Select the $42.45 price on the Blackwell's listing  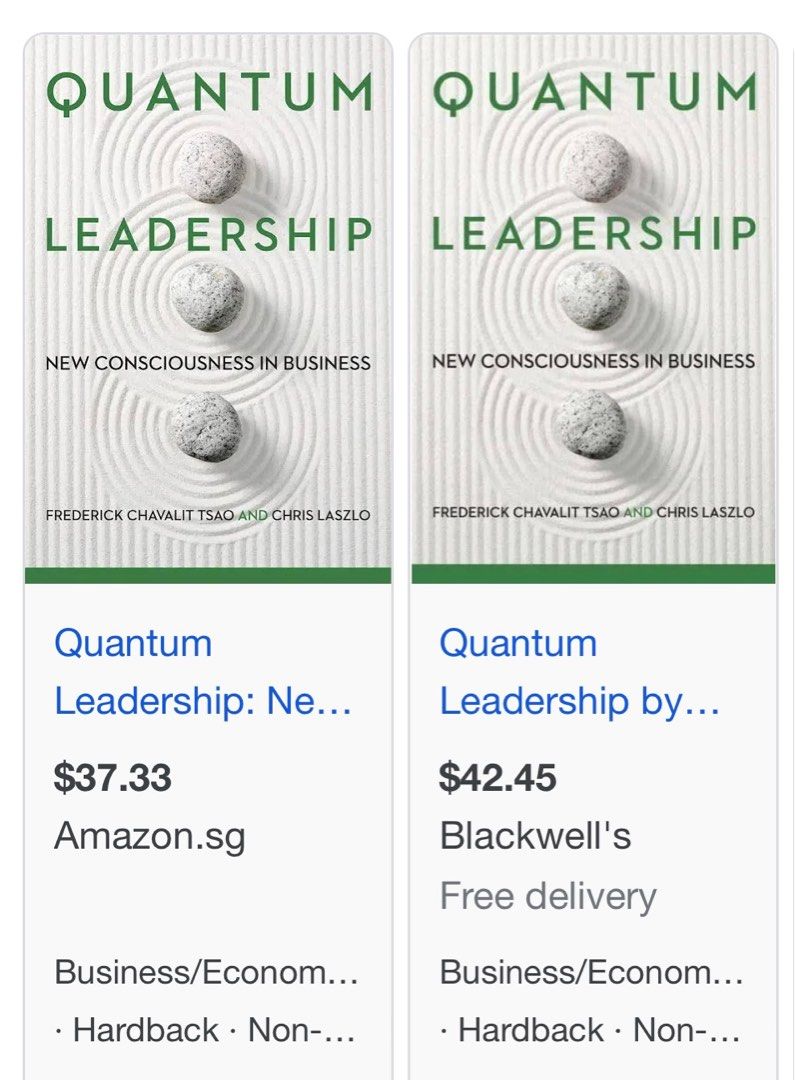point(499,774)
